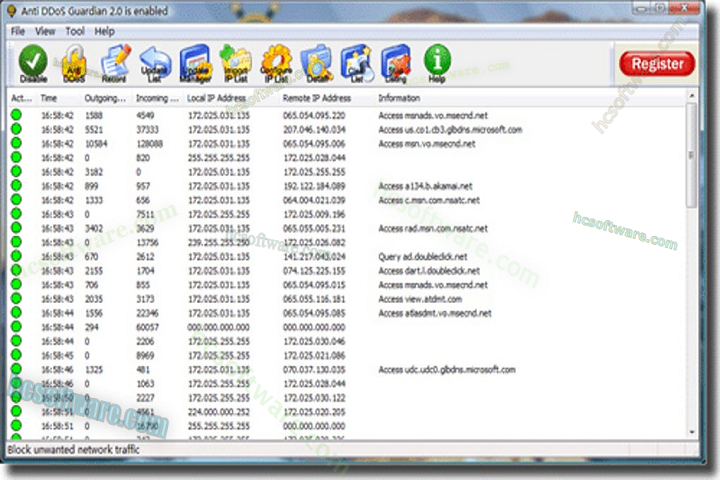This screenshot has width=720, height=480.
Task: Click green status dot of 074.125.225.155 row
Action: point(16,270)
